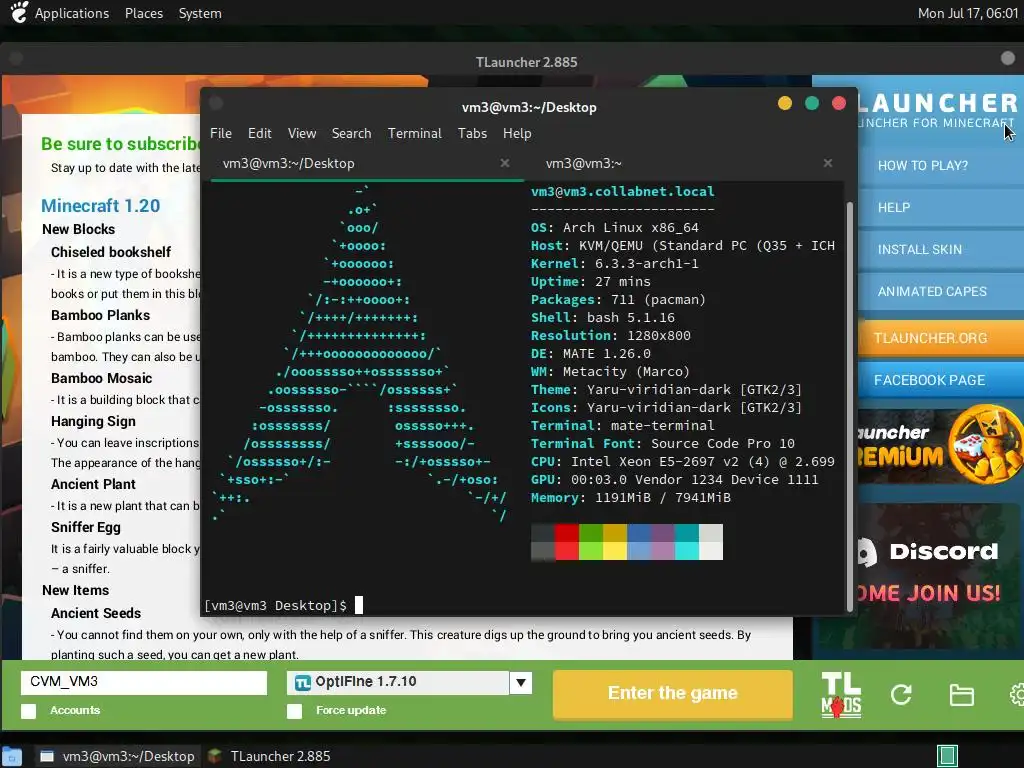The image size is (1024, 768).
Task: Open TLAUNCHER.ORG link button
Action: tap(940, 338)
